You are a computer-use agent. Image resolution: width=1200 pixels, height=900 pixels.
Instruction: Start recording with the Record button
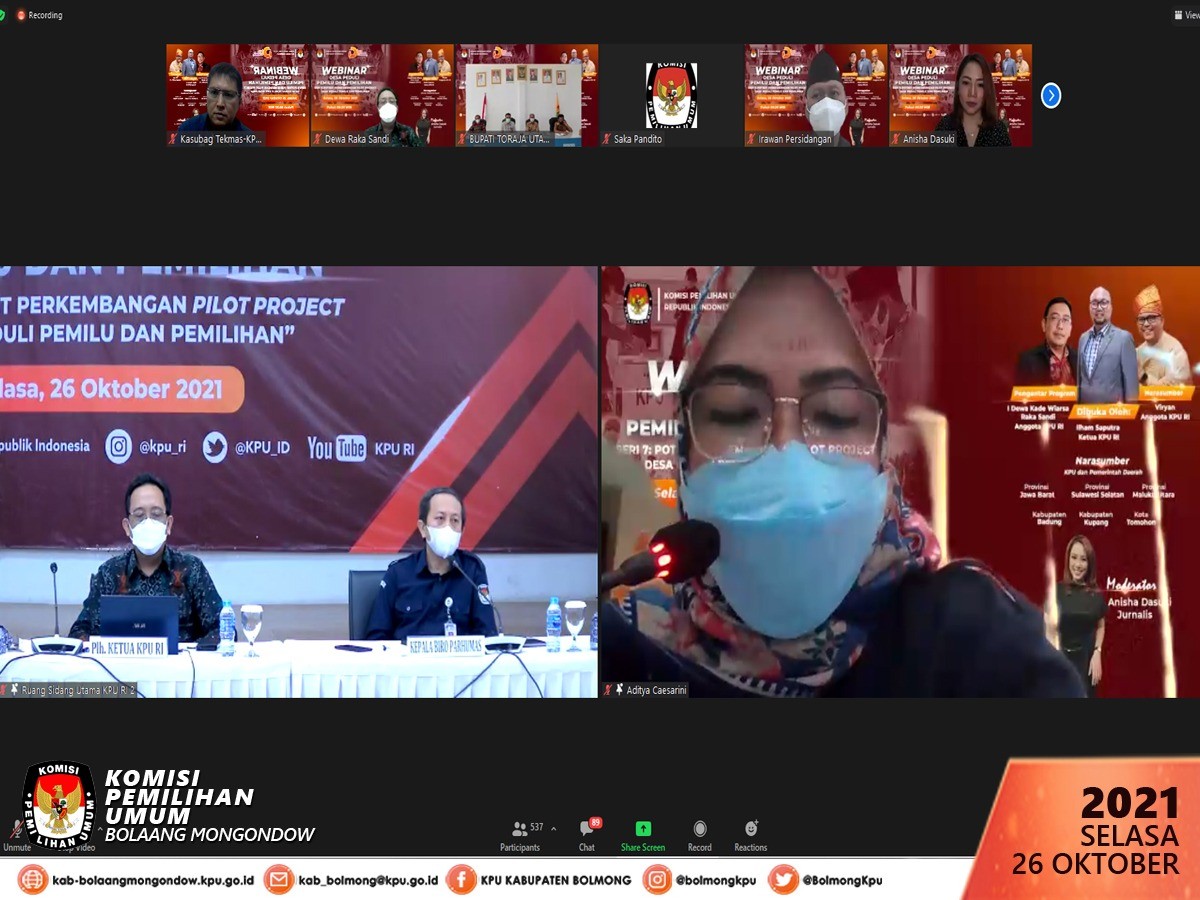coord(699,835)
